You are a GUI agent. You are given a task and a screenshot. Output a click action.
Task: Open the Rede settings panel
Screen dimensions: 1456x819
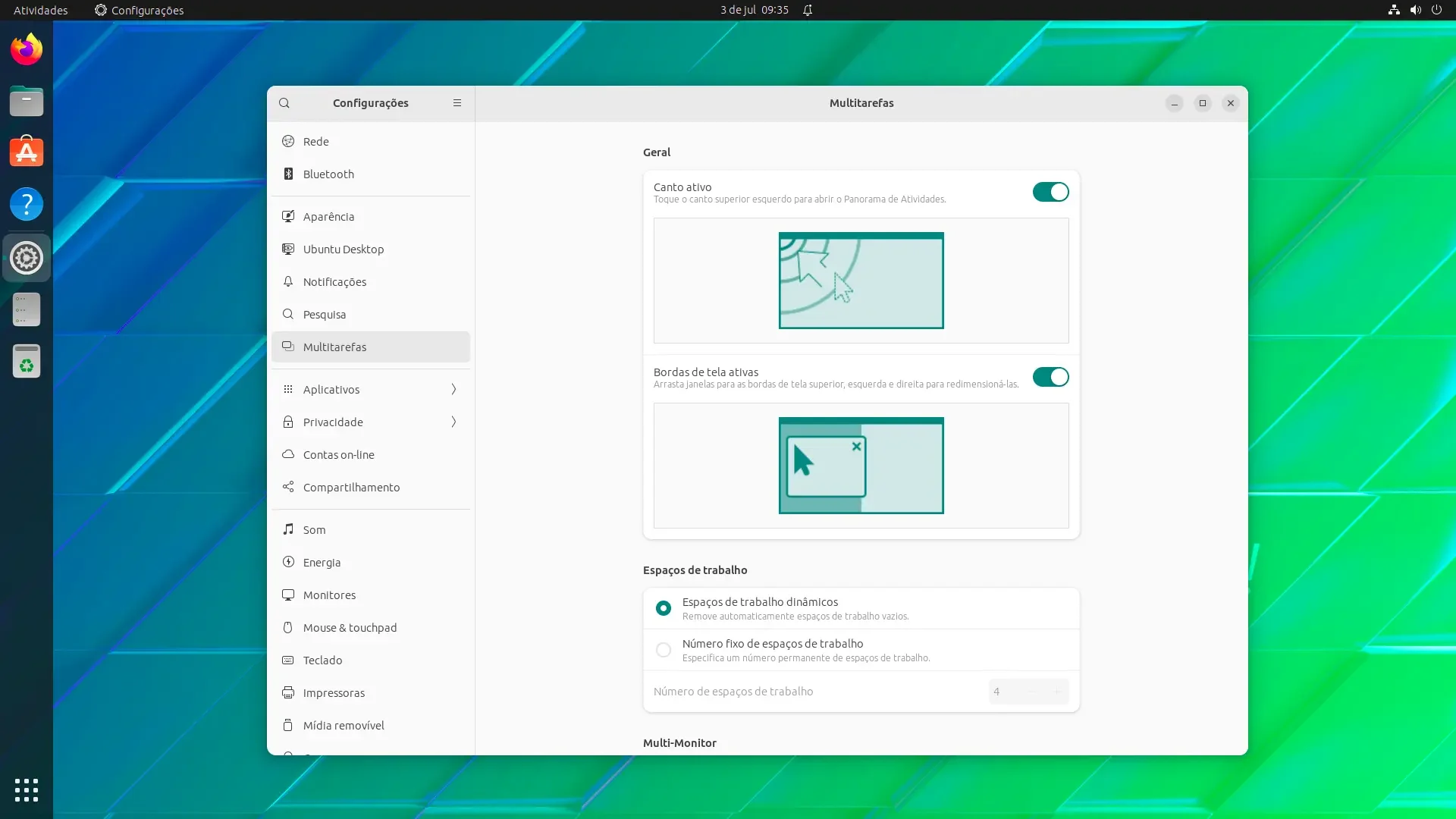pyautogui.click(x=371, y=141)
